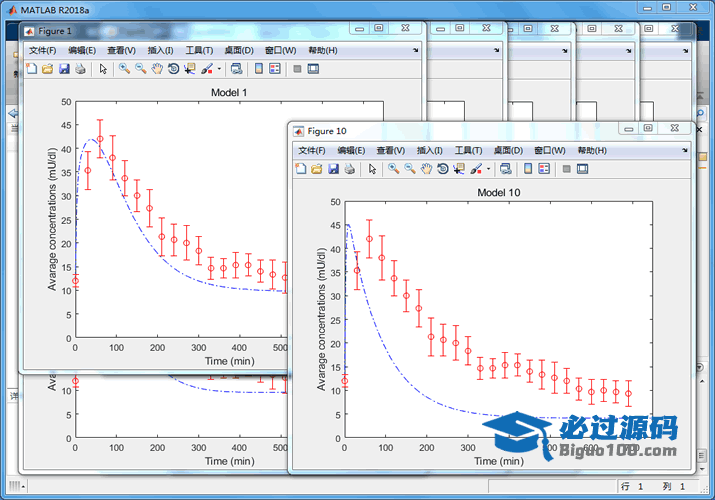The image size is (715, 500).
Task: Open 文件(F) menu in Figure 1
Action: (43, 51)
